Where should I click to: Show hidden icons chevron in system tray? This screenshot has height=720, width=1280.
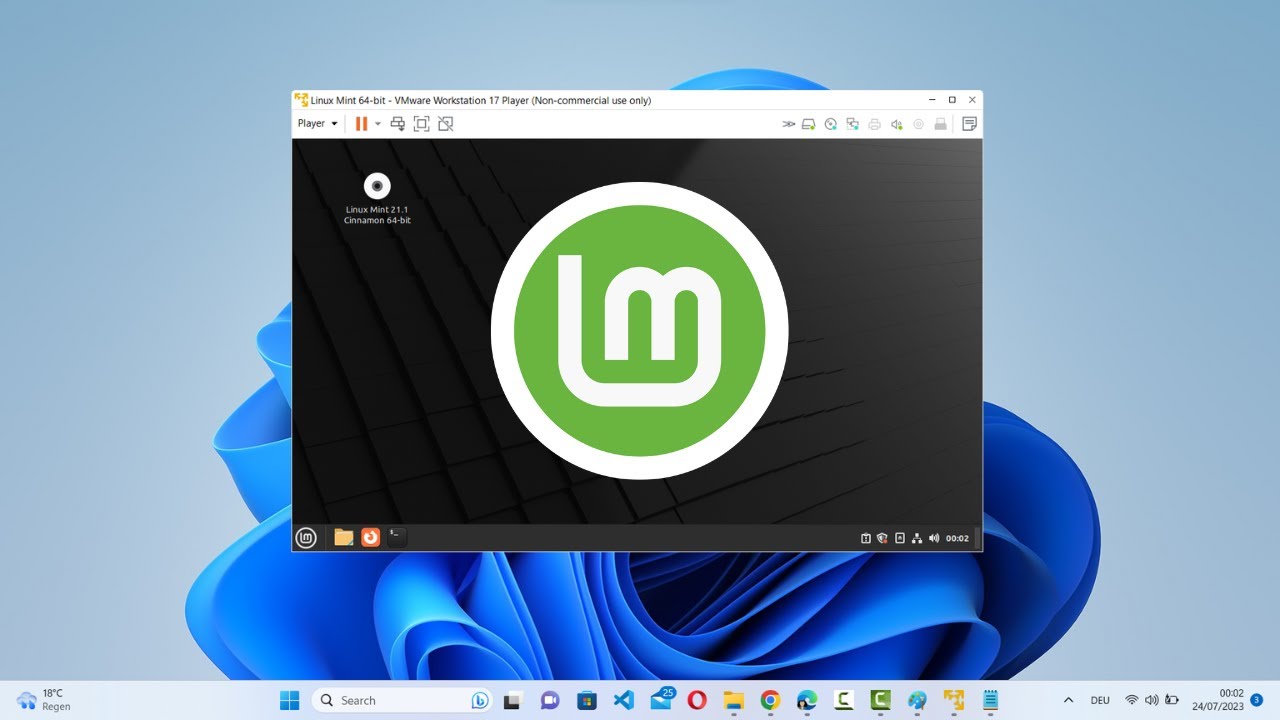coord(1068,700)
